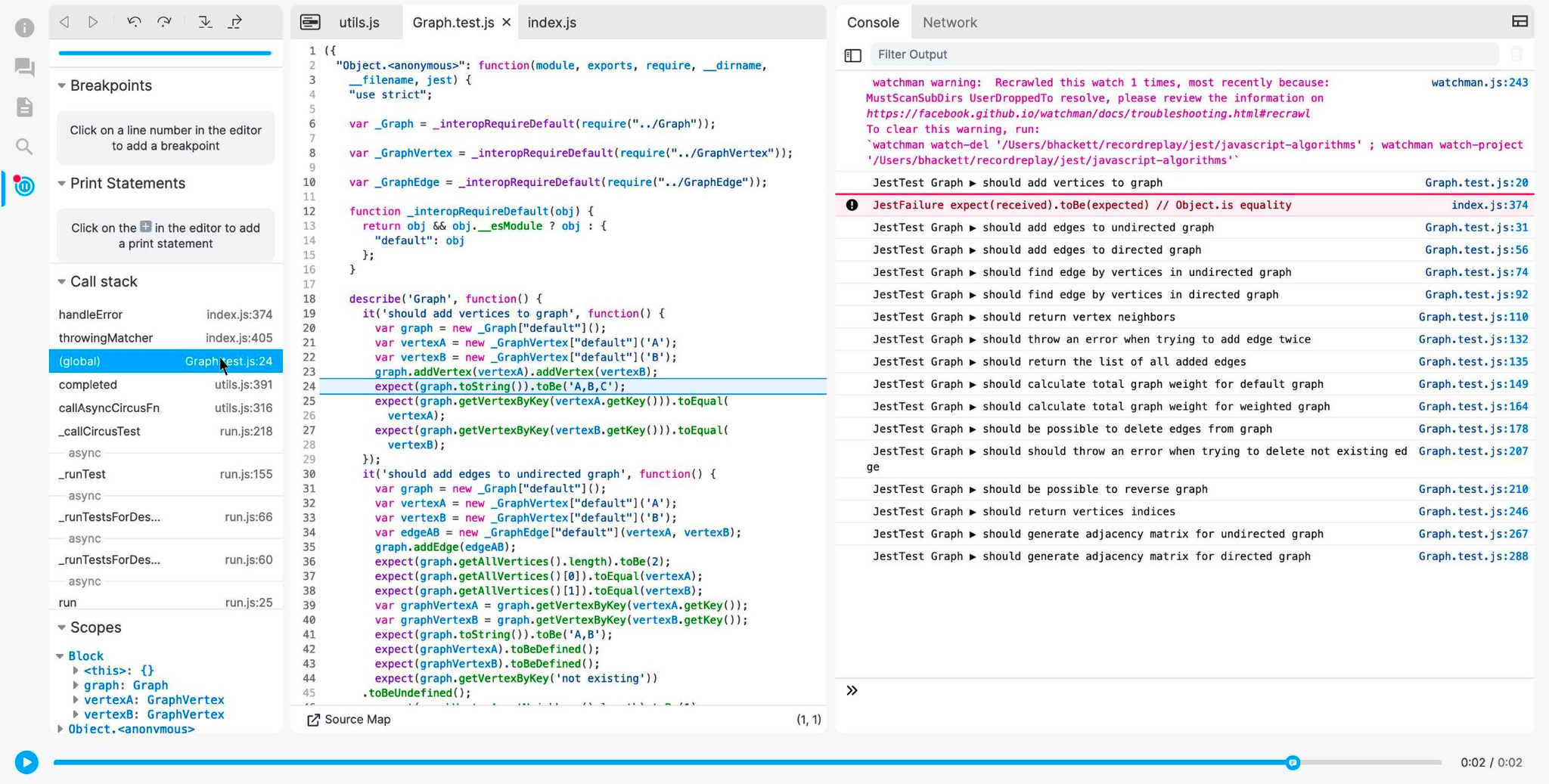The height and width of the screenshot is (784, 1549).
Task: Click the timeline scrubber handle
Action: (1293, 763)
